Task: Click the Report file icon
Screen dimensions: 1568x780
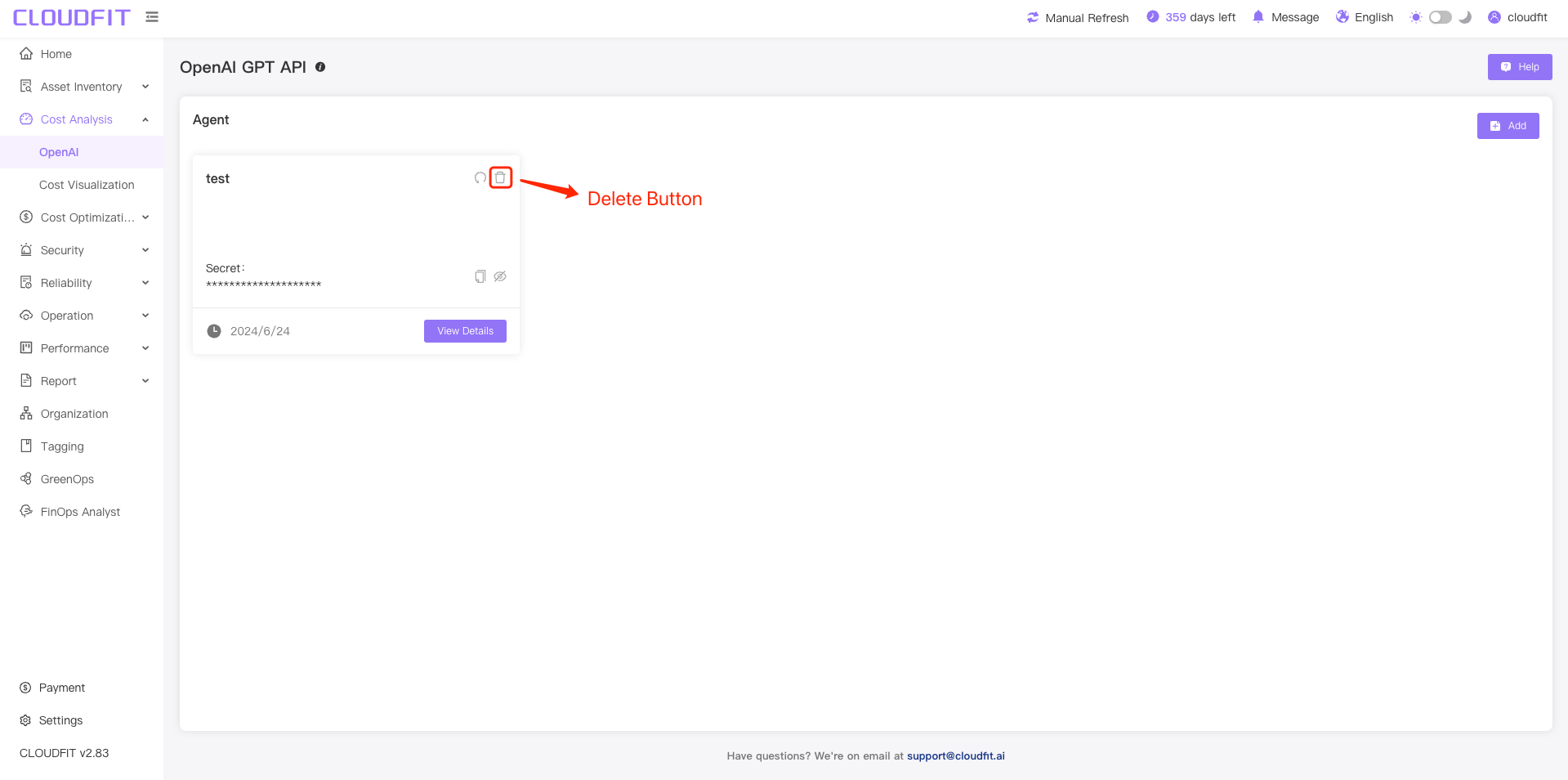Action: [26, 380]
